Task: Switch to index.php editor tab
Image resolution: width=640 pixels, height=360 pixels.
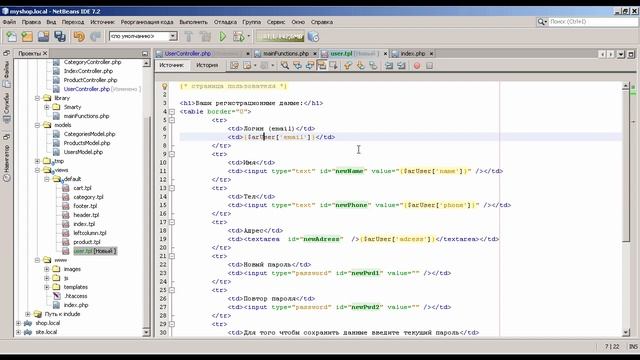Action: (x=413, y=53)
